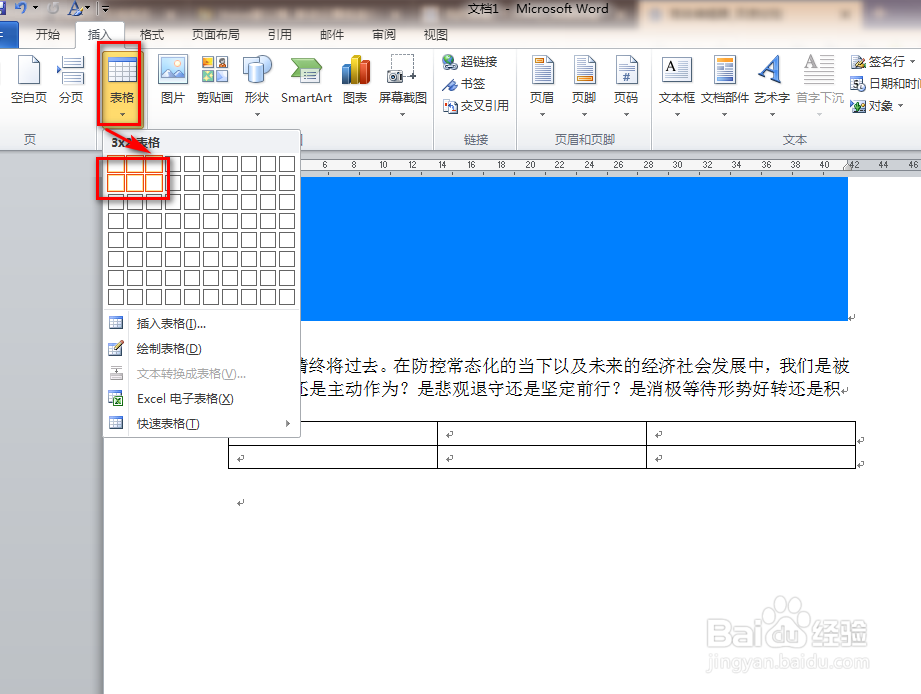Click ruler mark 20 on horizontal ruler
This screenshot has width=921, height=694.
point(530,165)
